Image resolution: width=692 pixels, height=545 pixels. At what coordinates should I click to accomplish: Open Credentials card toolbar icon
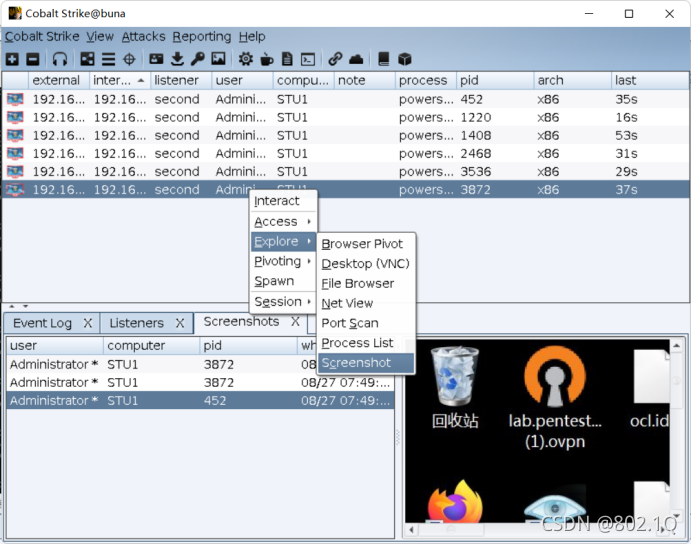(x=156, y=59)
